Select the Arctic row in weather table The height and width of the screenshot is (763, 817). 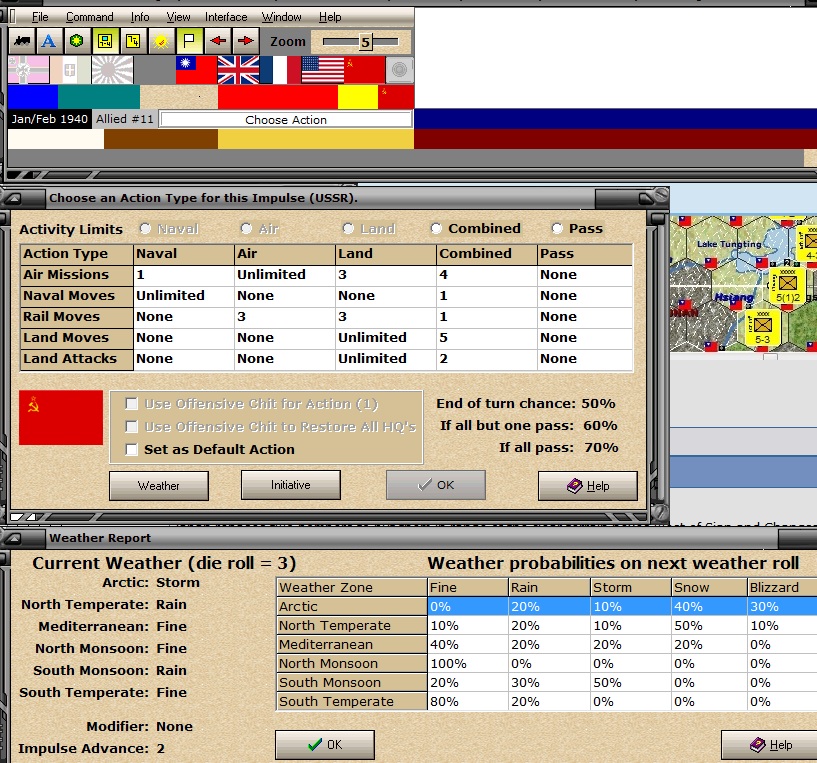pos(546,607)
